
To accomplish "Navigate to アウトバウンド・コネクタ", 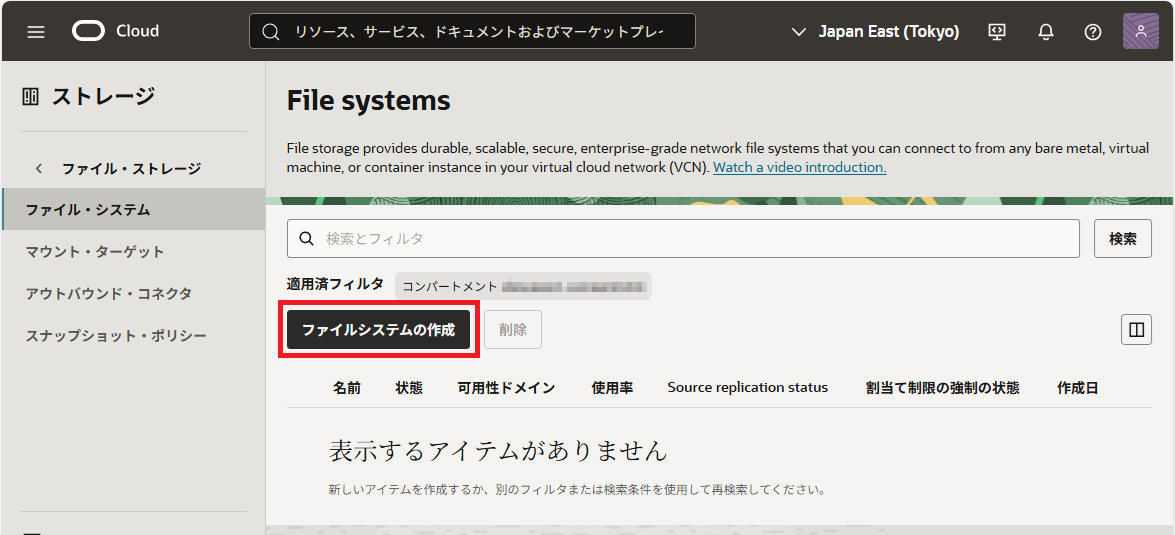I will 109,294.
